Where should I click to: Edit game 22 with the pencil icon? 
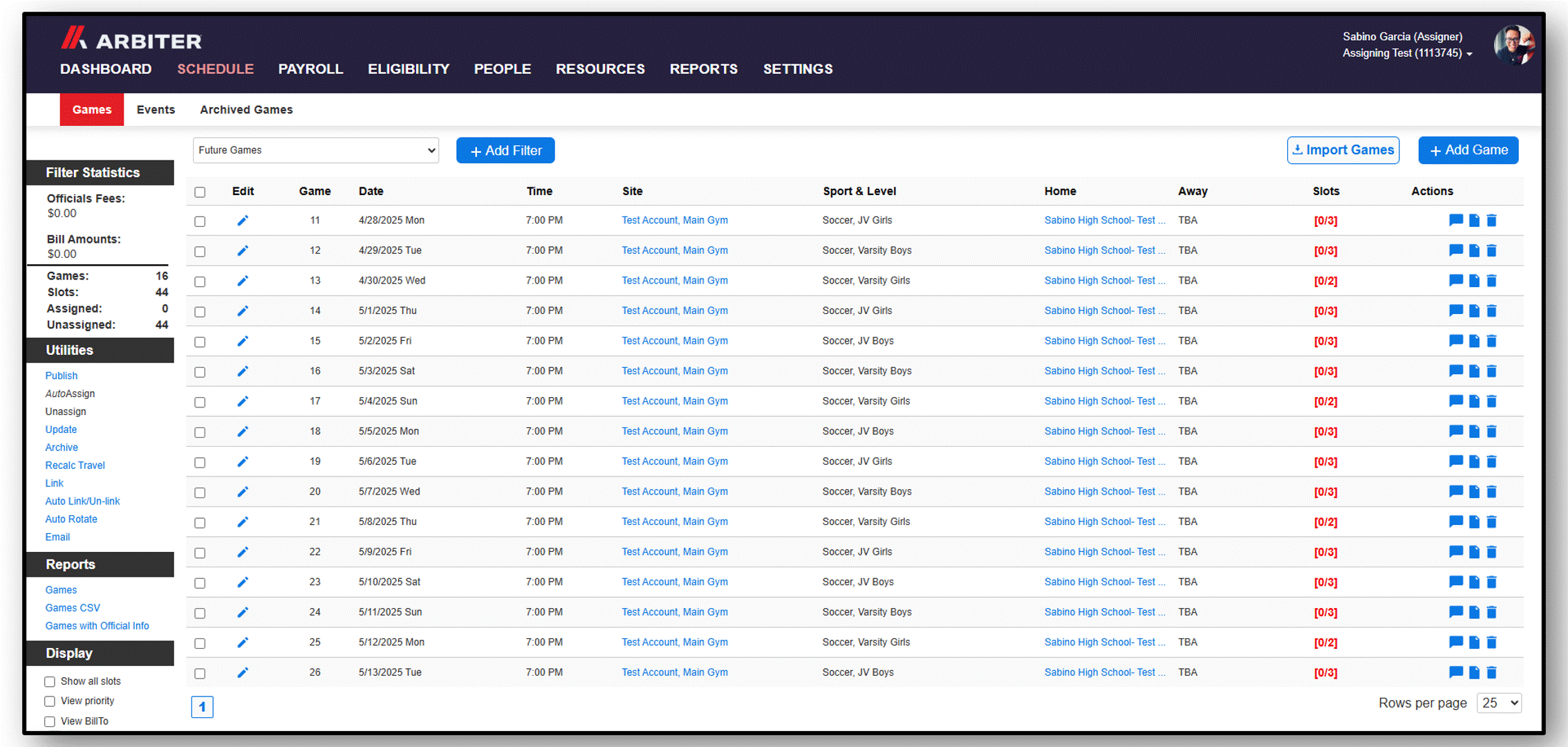point(243,552)
